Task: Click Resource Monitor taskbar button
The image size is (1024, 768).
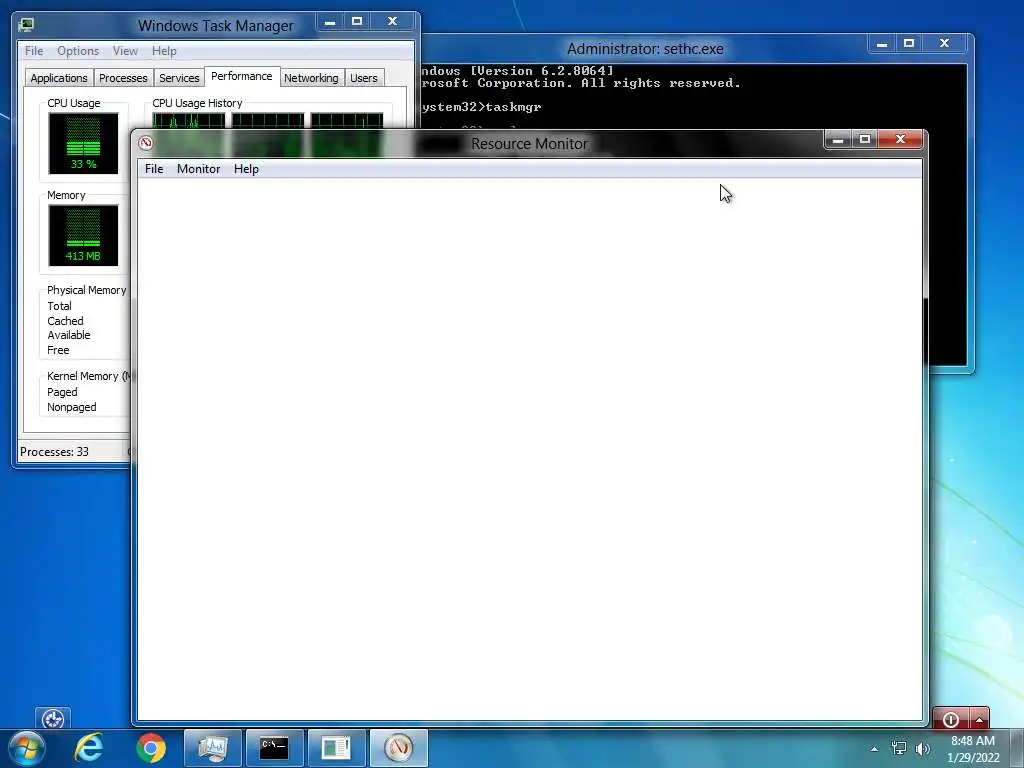Action: click(398, 748)
